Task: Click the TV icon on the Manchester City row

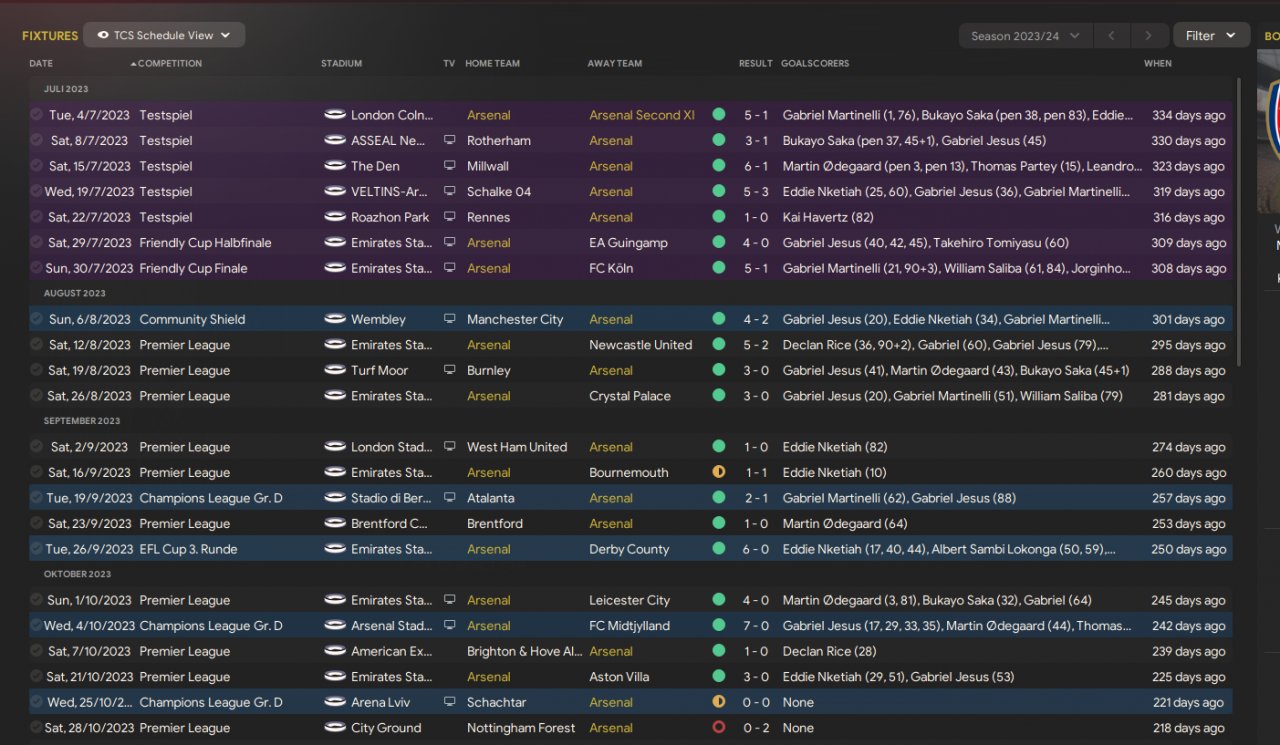Action: click(x=450, y=319)
